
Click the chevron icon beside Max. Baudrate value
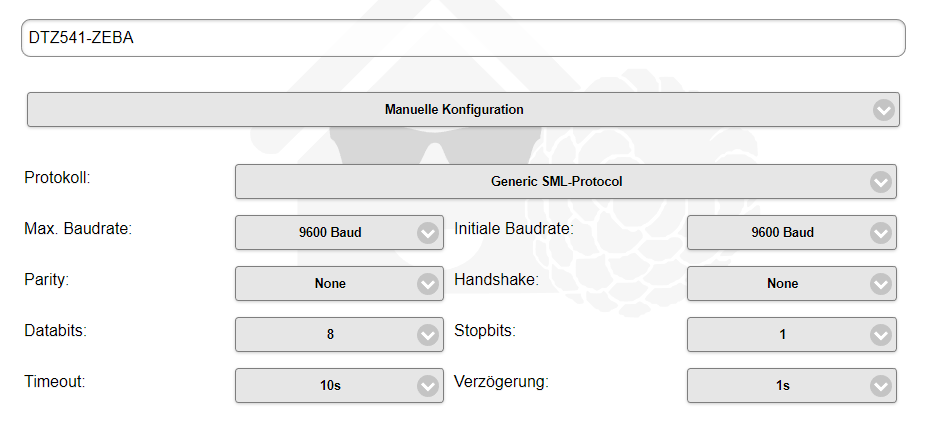[428, 233]
